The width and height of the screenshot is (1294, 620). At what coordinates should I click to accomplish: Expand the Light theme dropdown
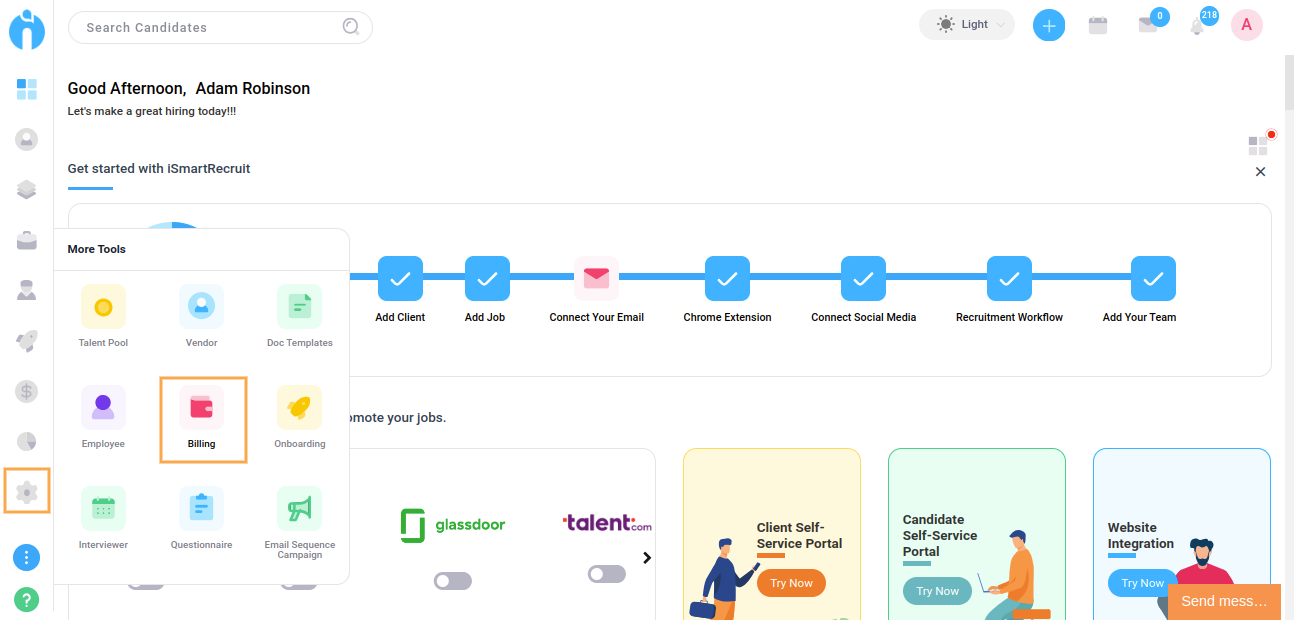tap(966, 25)
